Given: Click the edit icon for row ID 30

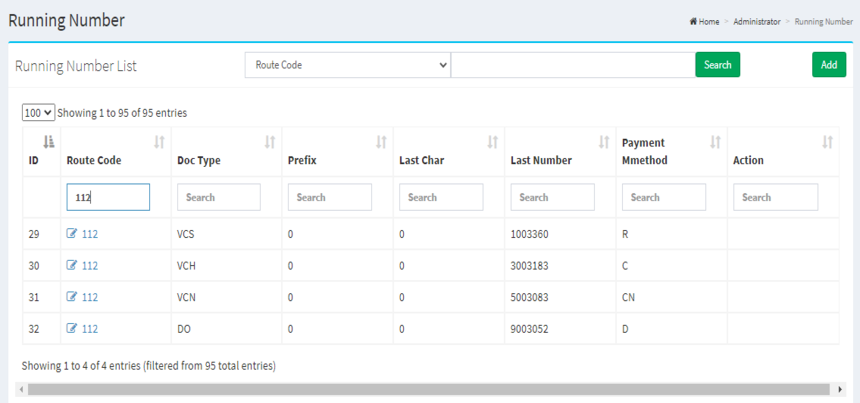Looking at the screenshot, I should coord(72,266).
